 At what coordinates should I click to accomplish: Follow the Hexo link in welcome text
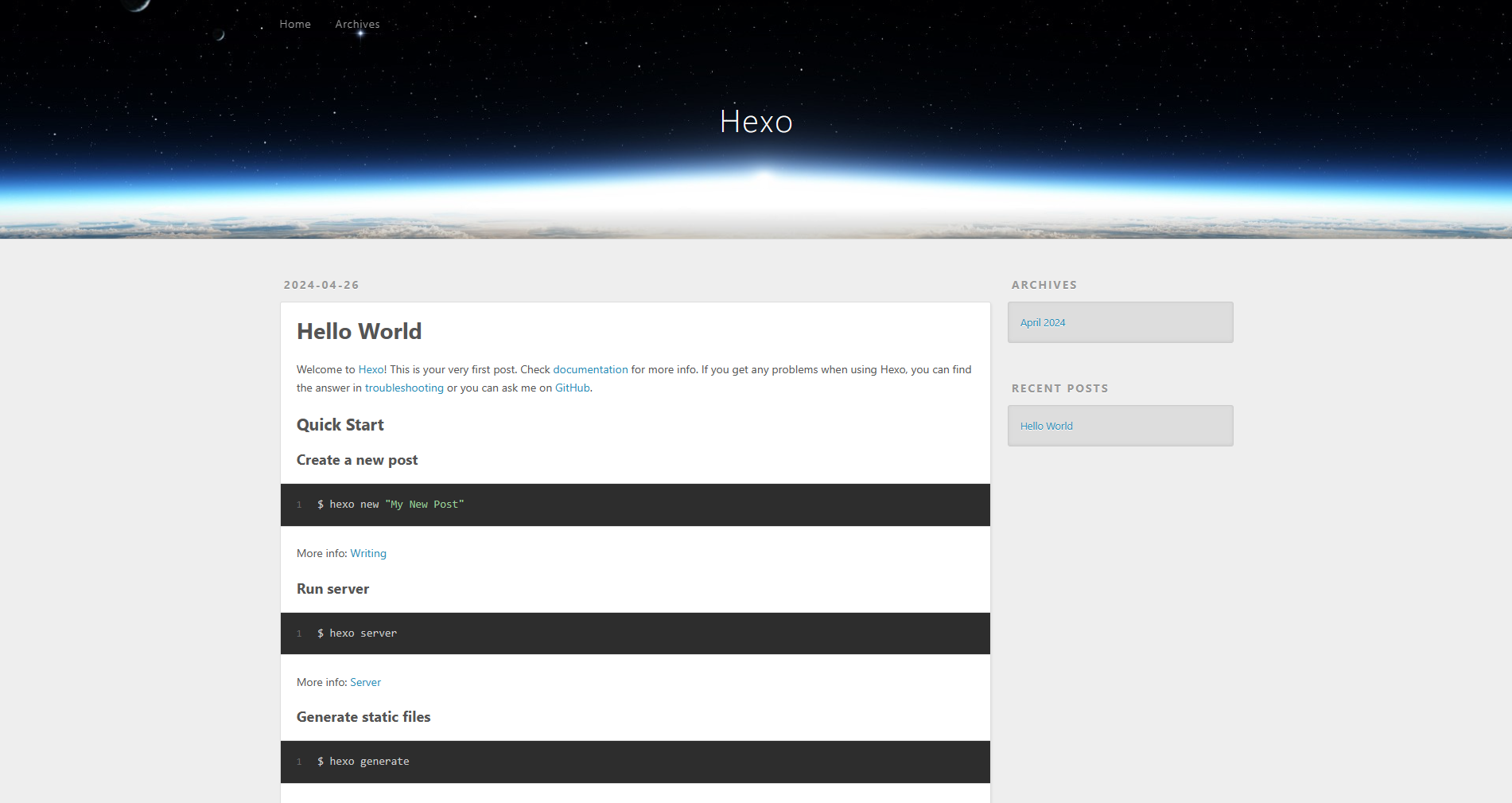[371, 369]
